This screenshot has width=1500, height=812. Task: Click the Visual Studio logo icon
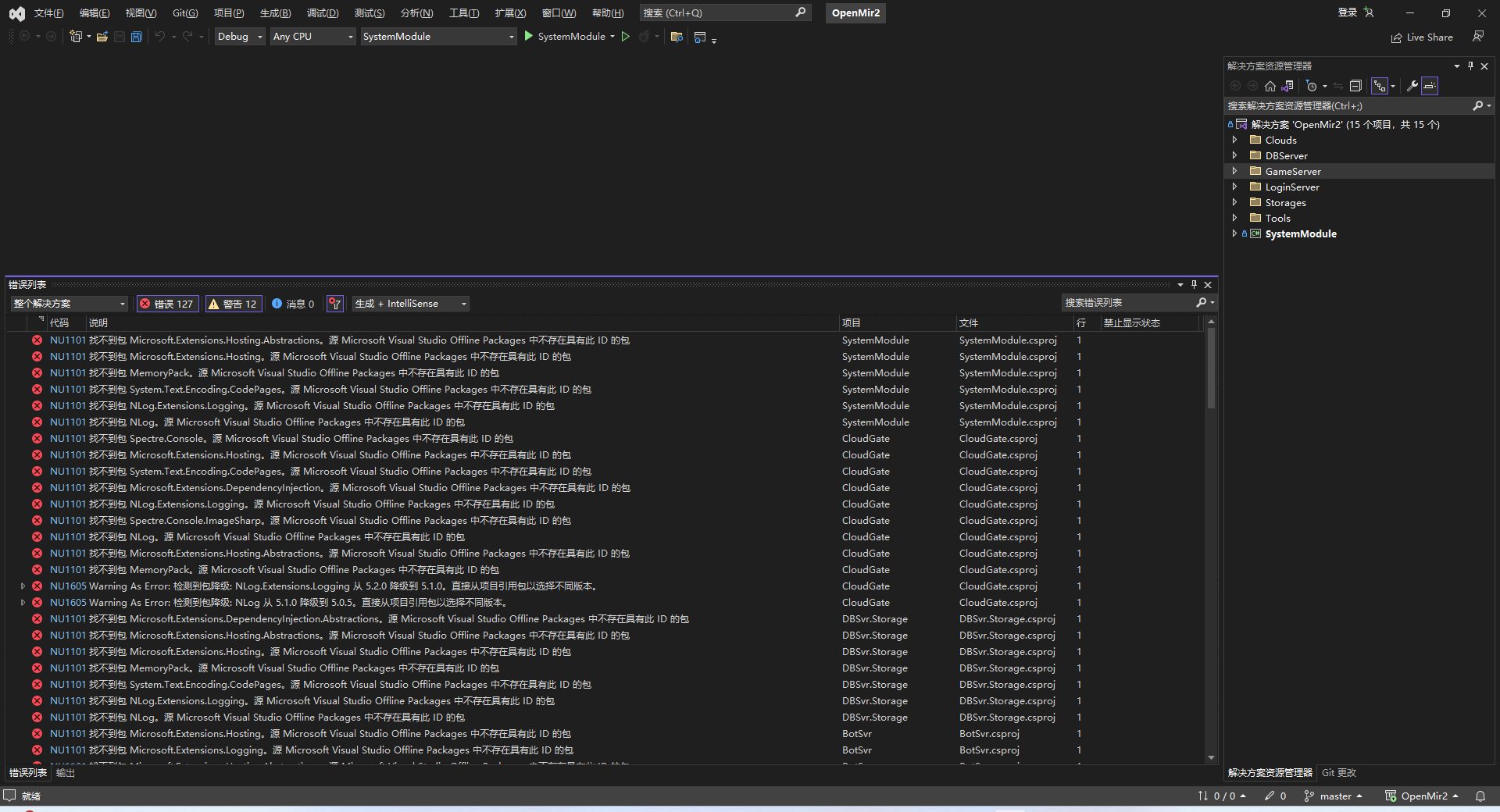click(x=16, y=13)
